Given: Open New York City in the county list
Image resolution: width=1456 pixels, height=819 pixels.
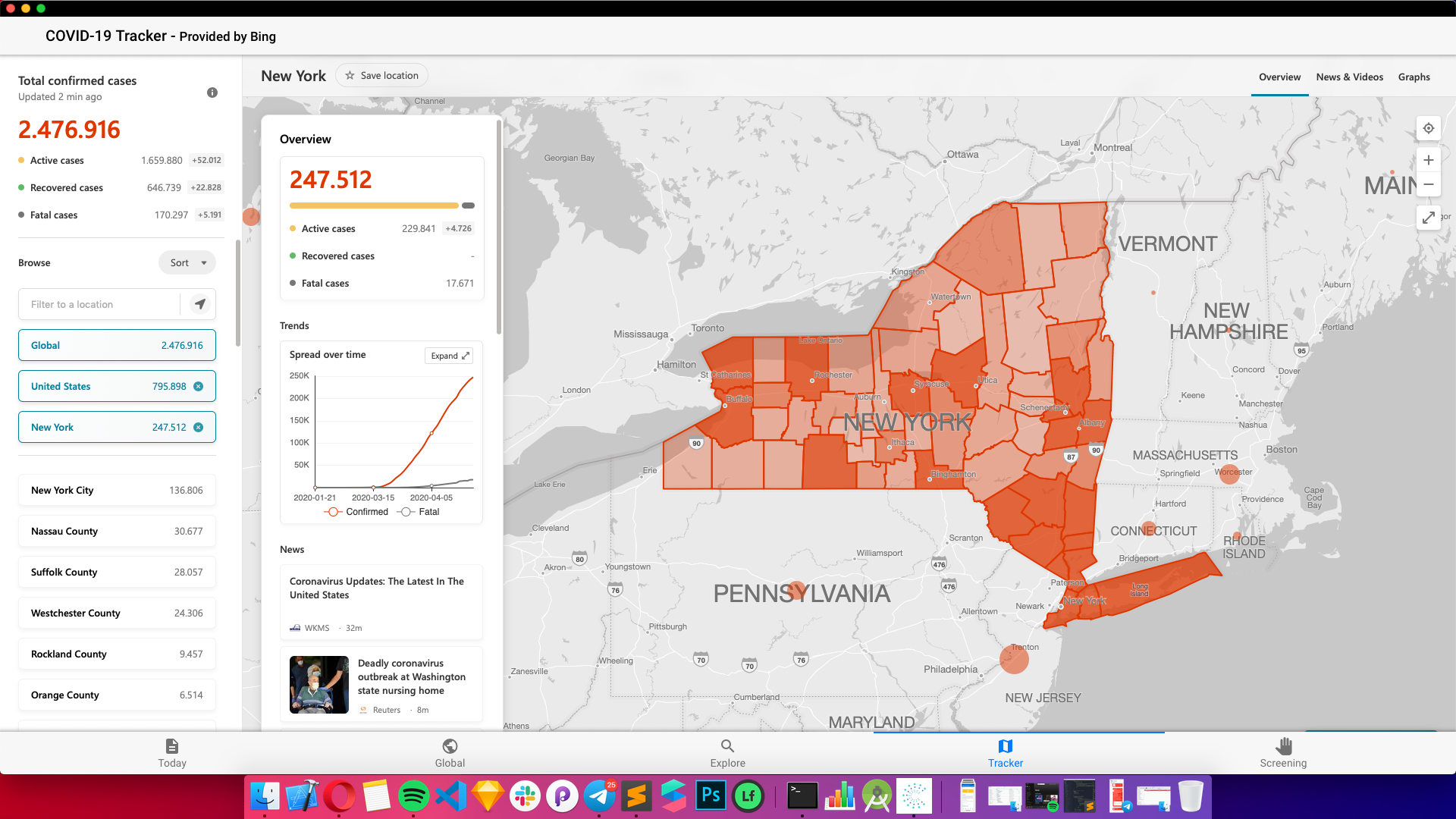Looking at the screenshot, I should 117,490.
